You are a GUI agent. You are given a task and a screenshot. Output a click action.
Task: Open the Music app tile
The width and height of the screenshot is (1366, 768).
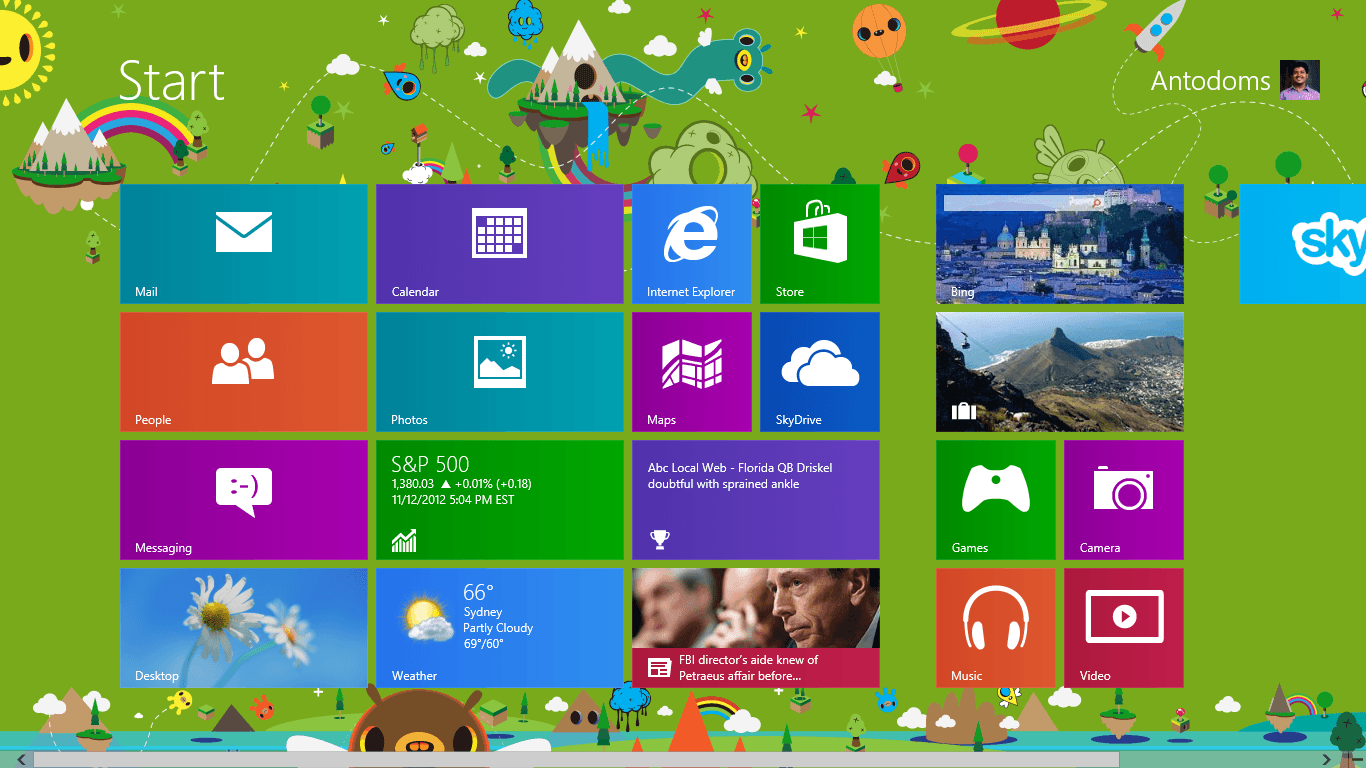click(995, 627)
